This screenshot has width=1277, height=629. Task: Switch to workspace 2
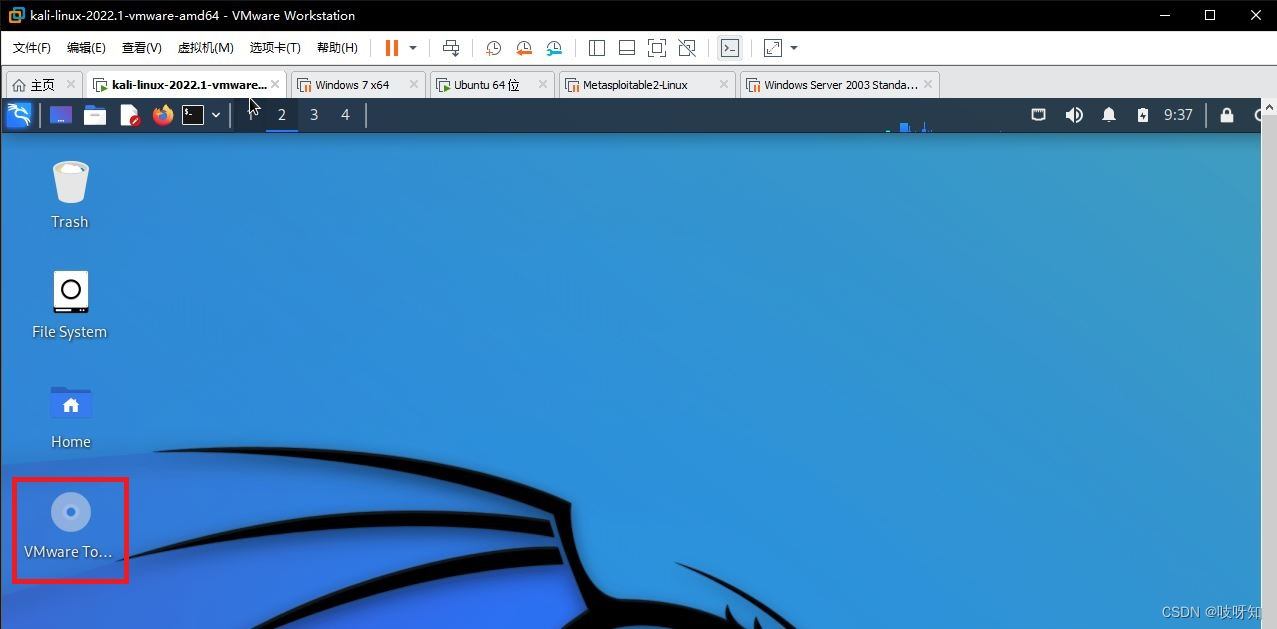pyautogui.click(x=282, y=115)
